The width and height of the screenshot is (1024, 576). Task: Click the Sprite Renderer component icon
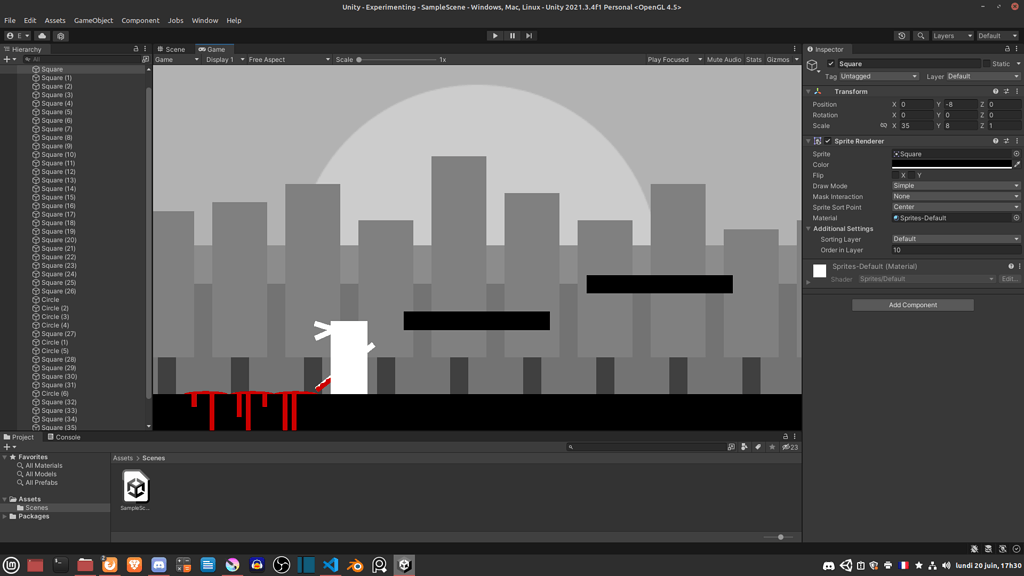818,142
